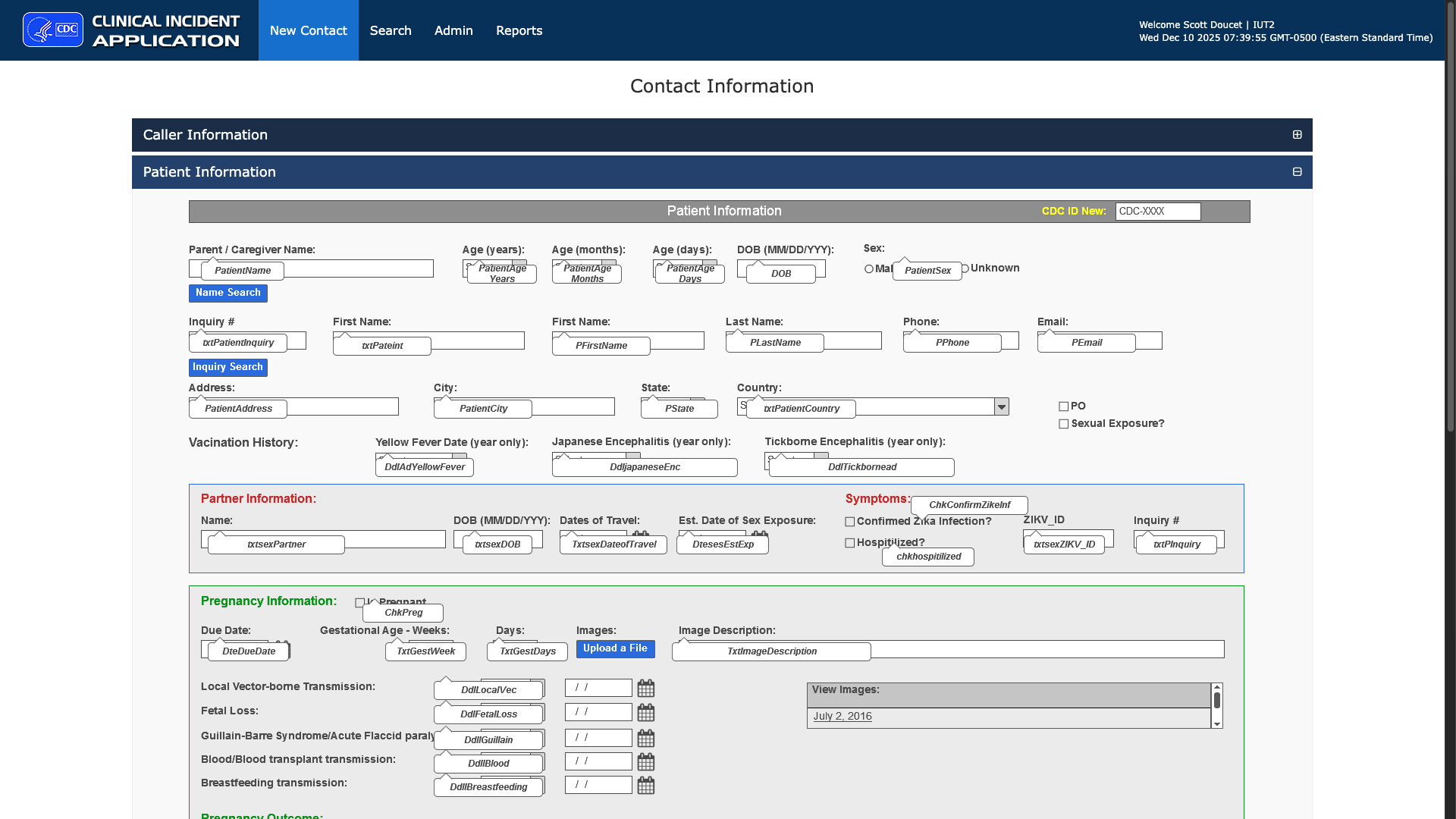Go to the Reports menu

519,30
